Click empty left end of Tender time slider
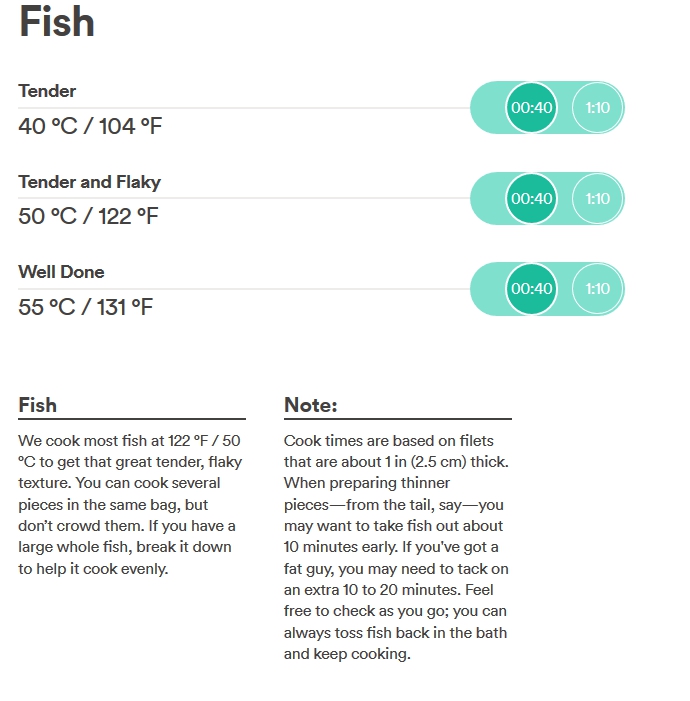The height and width of the screenshot is (701, 690). point(487,108)
